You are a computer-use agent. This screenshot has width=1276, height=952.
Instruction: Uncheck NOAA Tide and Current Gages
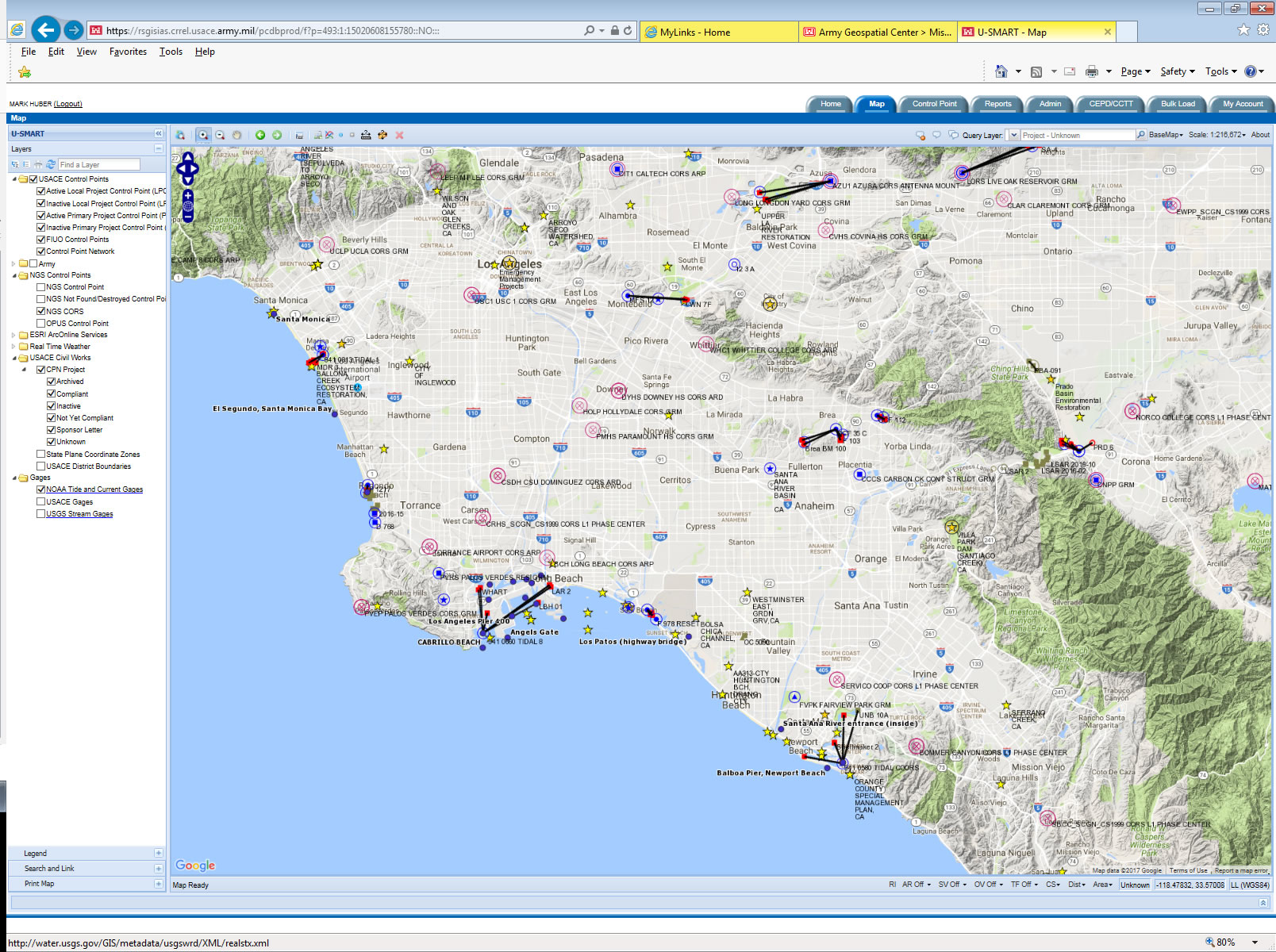(x=40, y=489)
